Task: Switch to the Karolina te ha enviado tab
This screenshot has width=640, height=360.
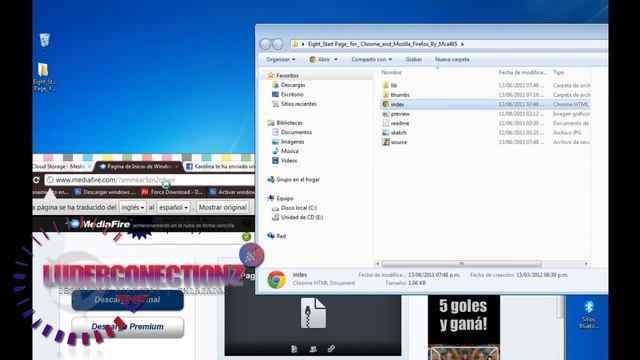Action: [x=220, y=167]
